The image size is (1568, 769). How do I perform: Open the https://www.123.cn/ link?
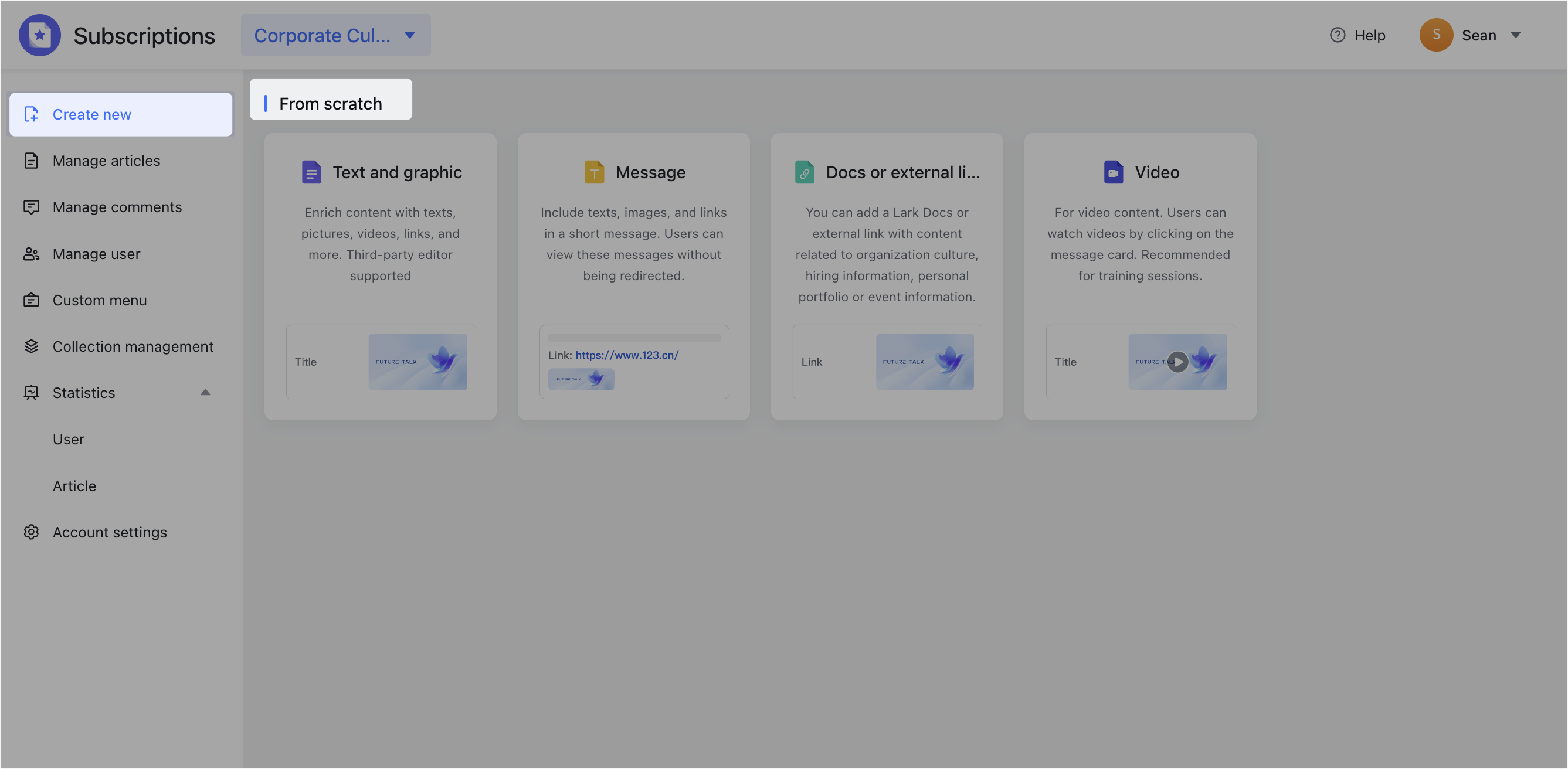pos(626,355)
